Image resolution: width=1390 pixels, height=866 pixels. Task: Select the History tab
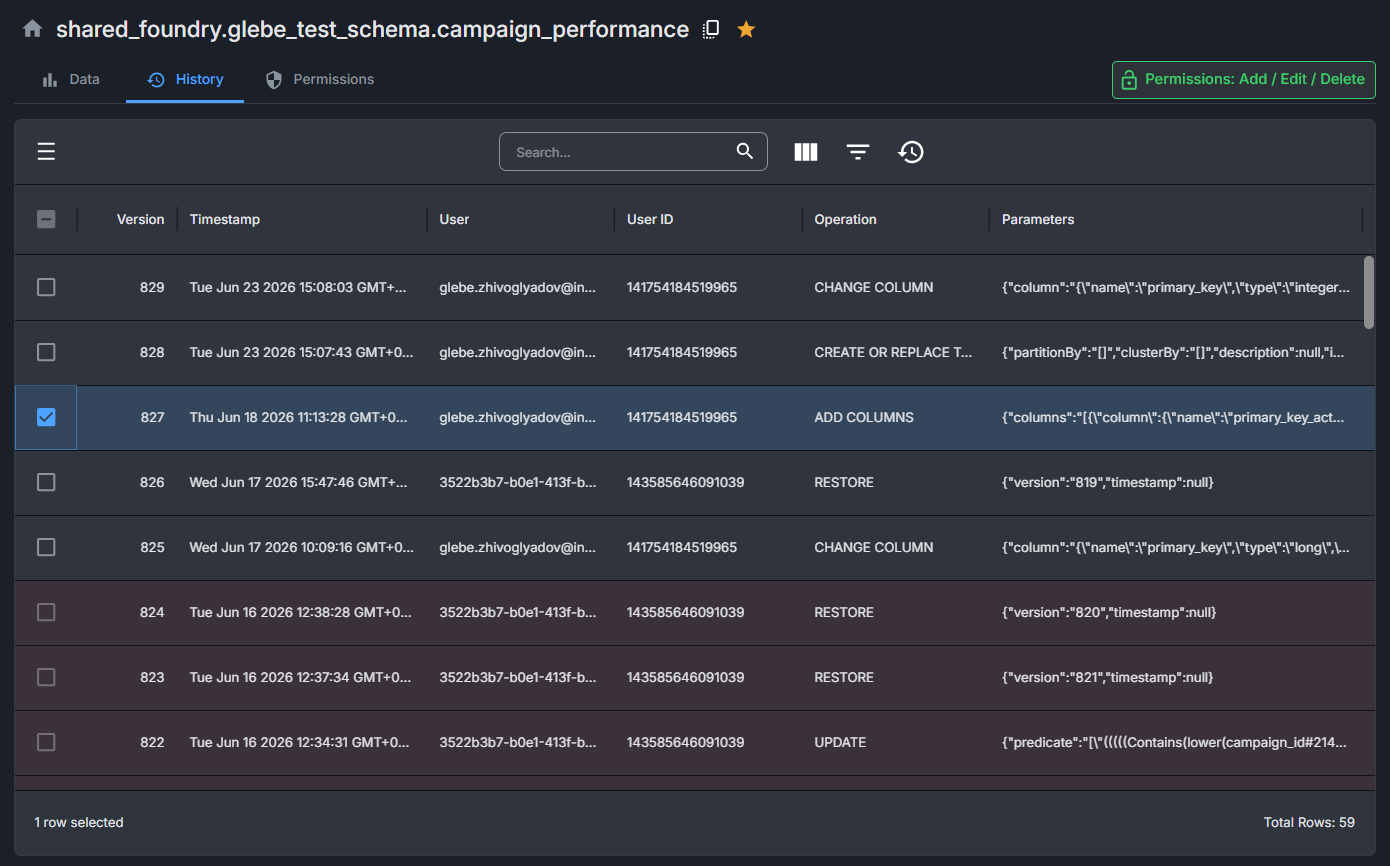185,79
